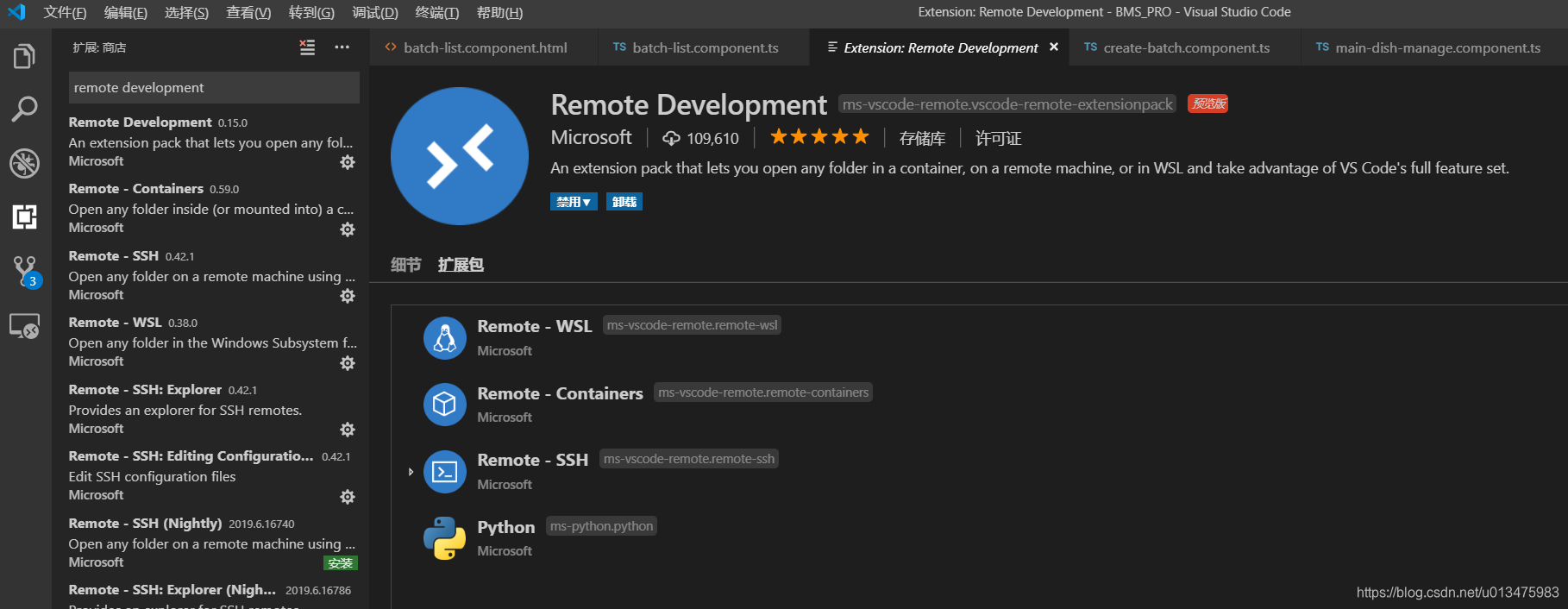
Task: Click the Remote Development extension logo
Action: tap(460, 156)
